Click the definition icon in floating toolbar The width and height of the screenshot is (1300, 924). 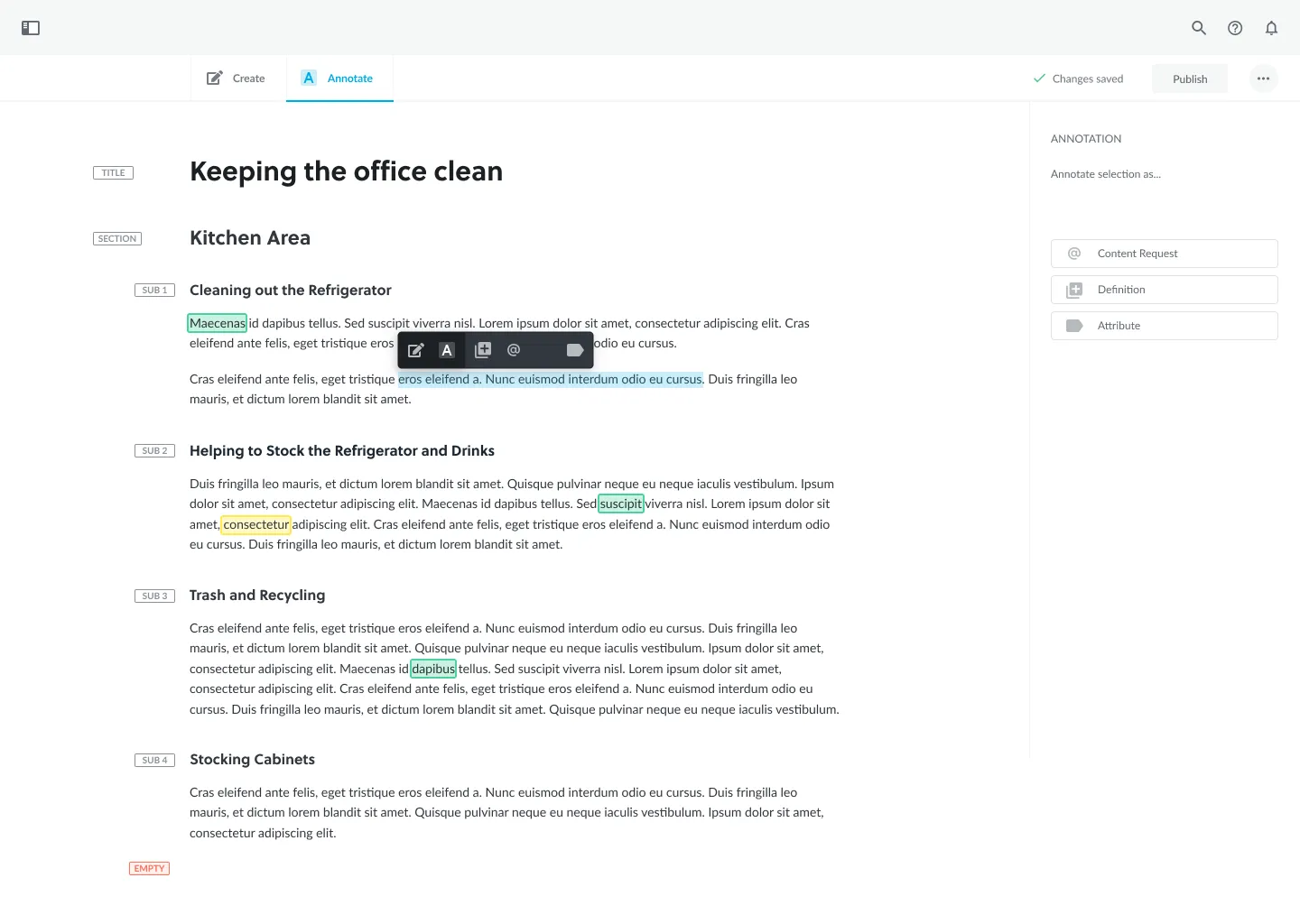pyautogui.click(x=483, y=350)
